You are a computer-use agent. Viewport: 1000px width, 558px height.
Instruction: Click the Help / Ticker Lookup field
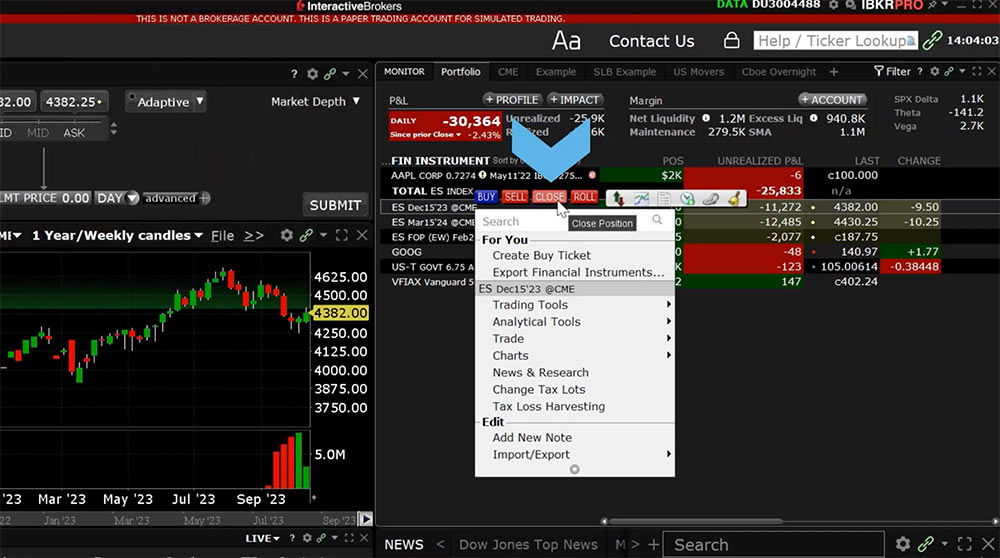tap(835, 40)
